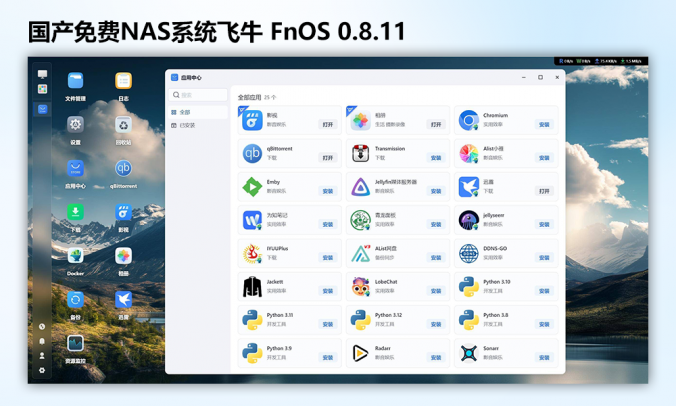Screen dimensions: 676x406
Task: Open the 备份 desktop icon
Action: [x=75, y=300]
